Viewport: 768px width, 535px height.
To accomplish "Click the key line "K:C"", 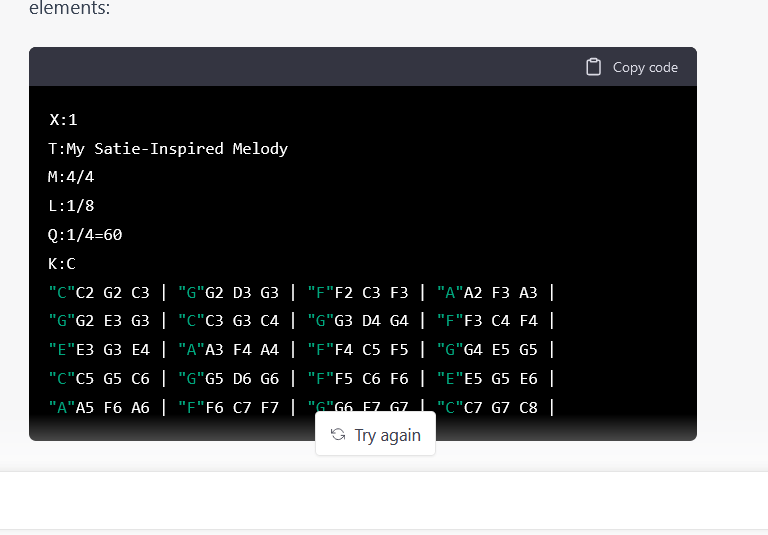I will tap(62, 264).
